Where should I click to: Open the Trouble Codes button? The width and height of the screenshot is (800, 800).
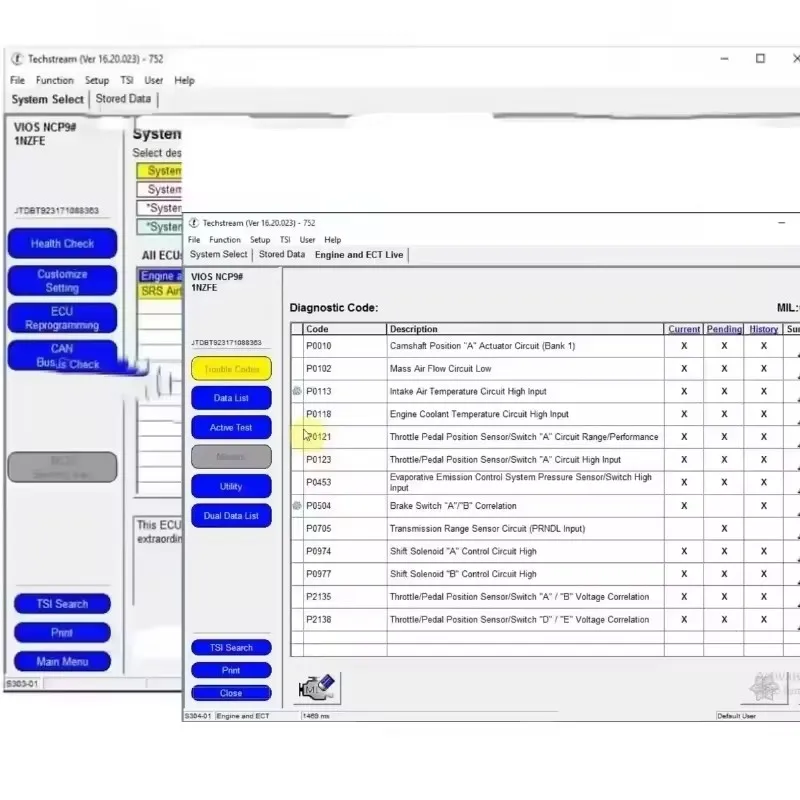pyautogui.click(x=231, y=369)
